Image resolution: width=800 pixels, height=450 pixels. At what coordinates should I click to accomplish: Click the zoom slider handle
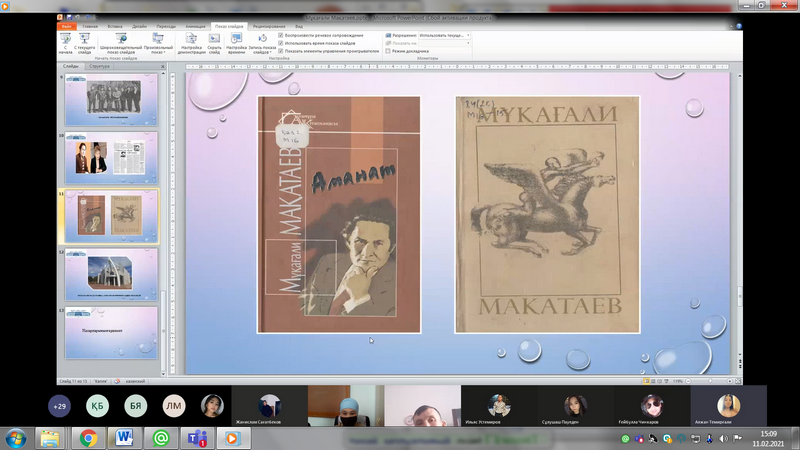[x=710, y=381]
